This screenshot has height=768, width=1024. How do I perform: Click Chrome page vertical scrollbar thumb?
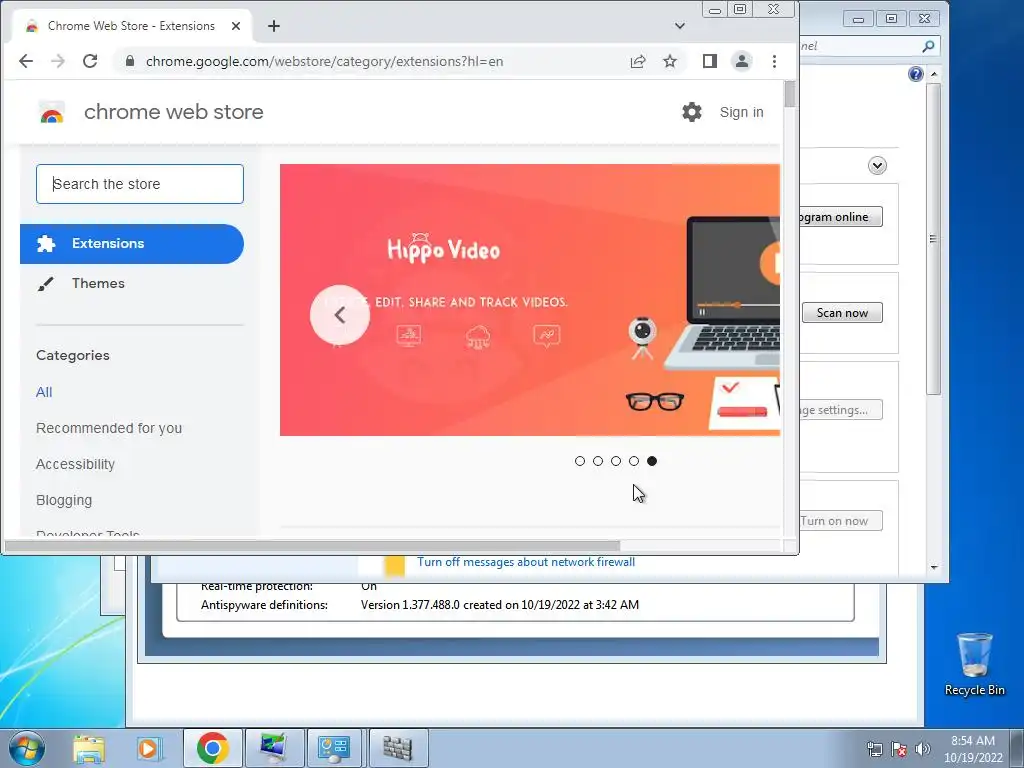point(790,95)
